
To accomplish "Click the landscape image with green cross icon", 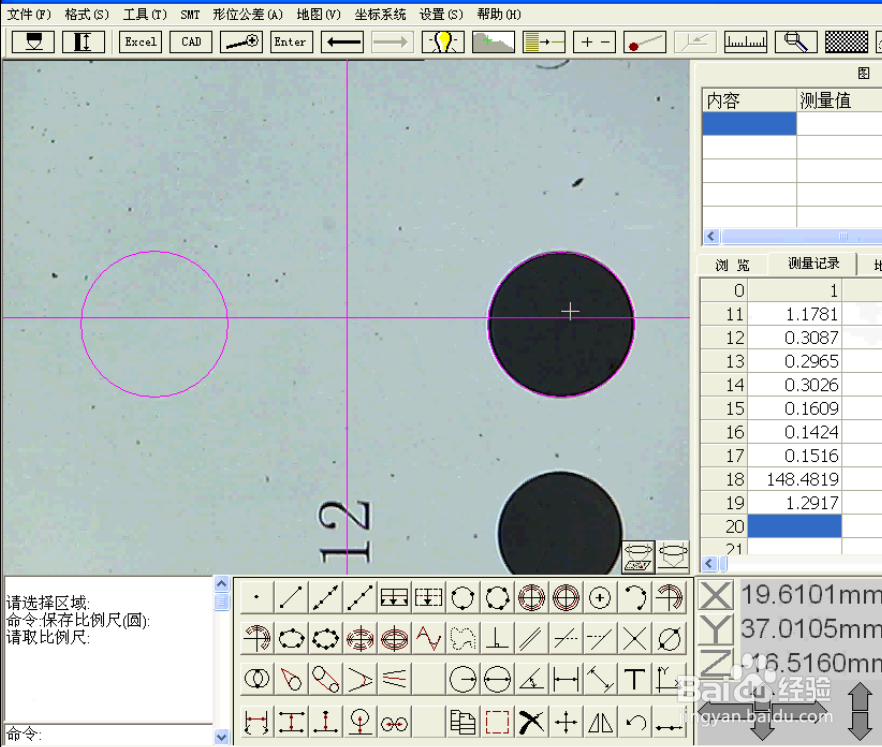I will (493, 42).
